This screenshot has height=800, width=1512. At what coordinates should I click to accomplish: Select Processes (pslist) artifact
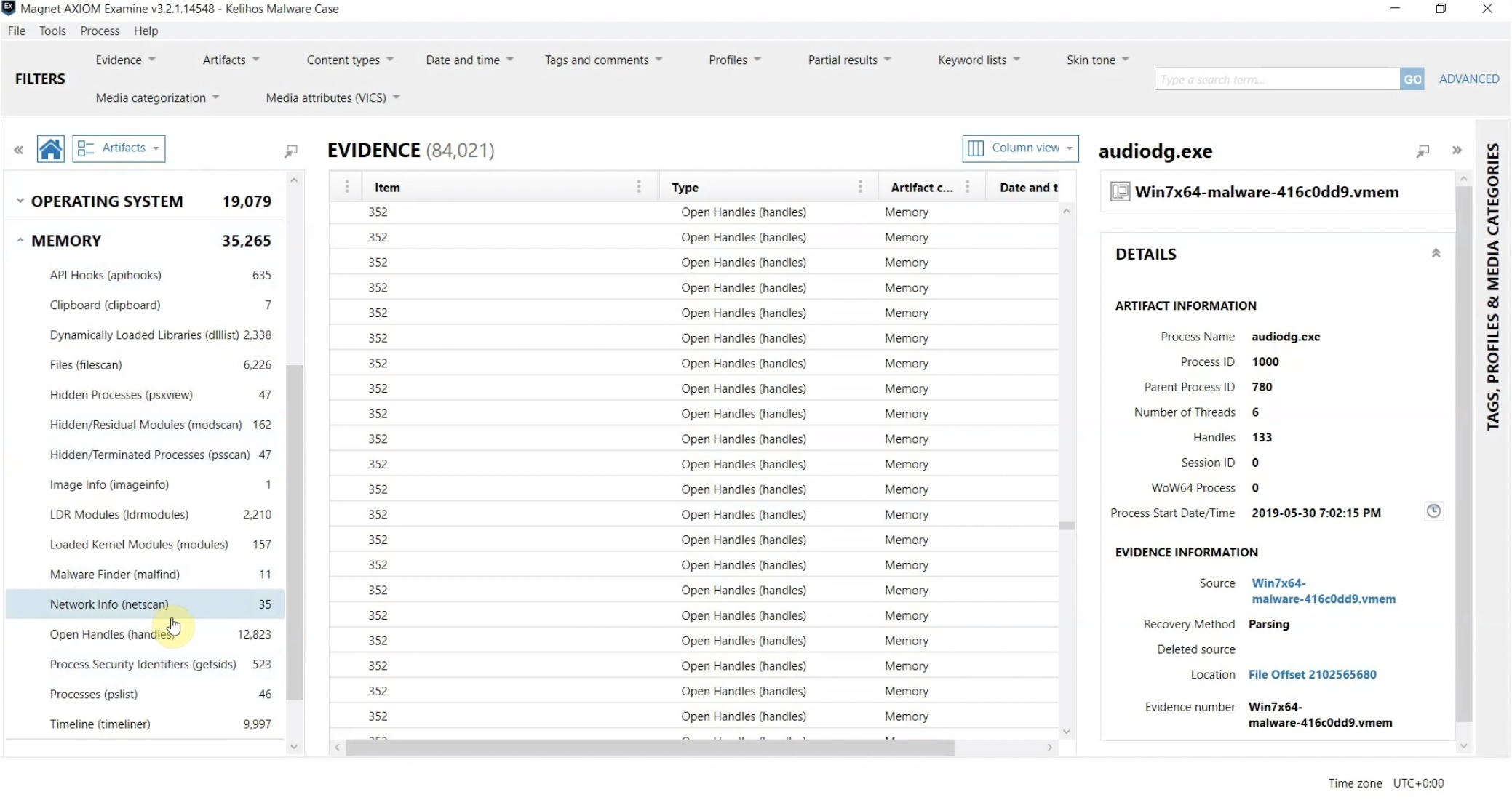[x=145, y=694]
